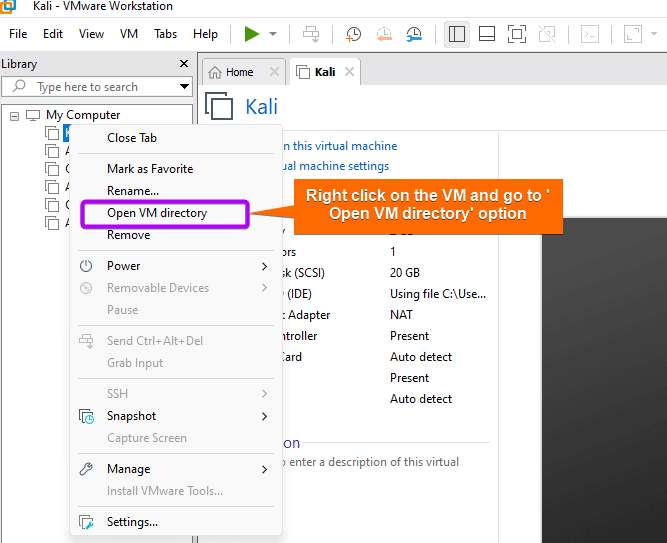Click the Unity mode toolbar icon
The image size is (667, 543).
[547, 34]
